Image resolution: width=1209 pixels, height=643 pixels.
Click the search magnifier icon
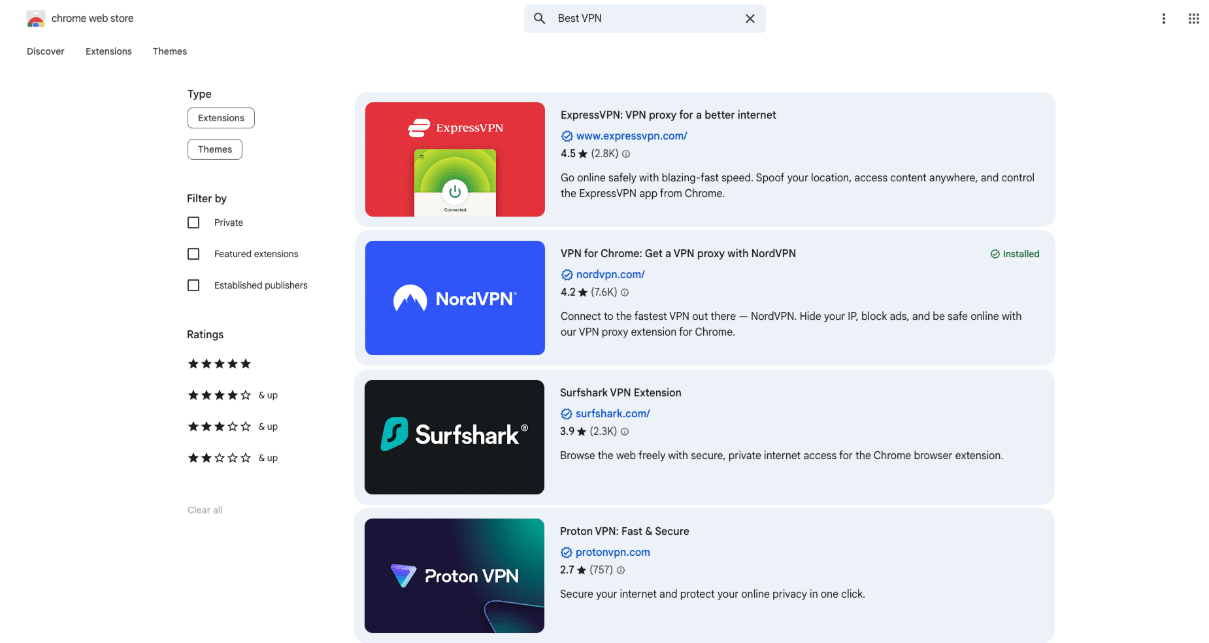pos(540,19)
